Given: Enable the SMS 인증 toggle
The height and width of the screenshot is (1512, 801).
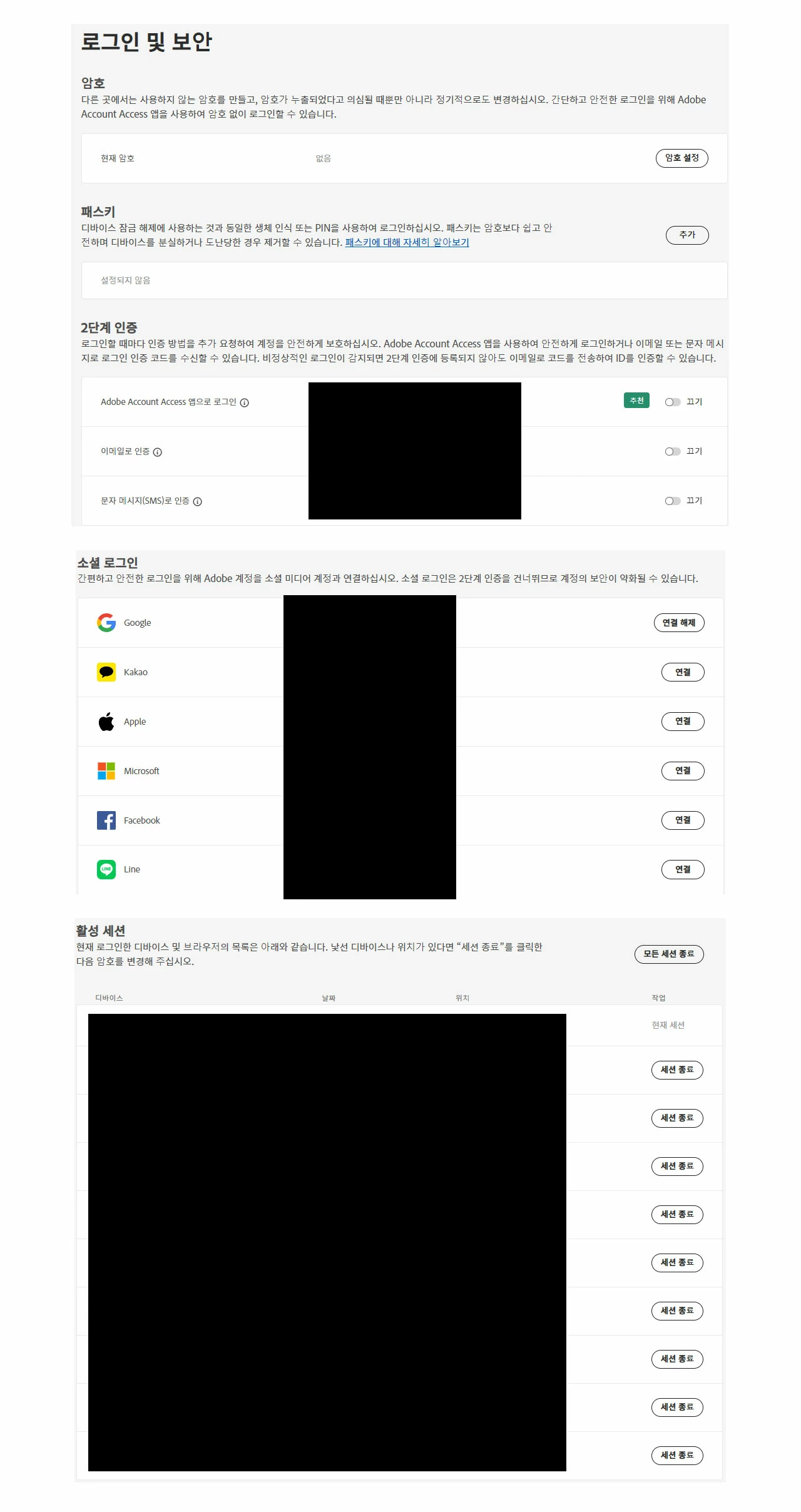Looking at the screenshot, I should (x=673, y=501).
